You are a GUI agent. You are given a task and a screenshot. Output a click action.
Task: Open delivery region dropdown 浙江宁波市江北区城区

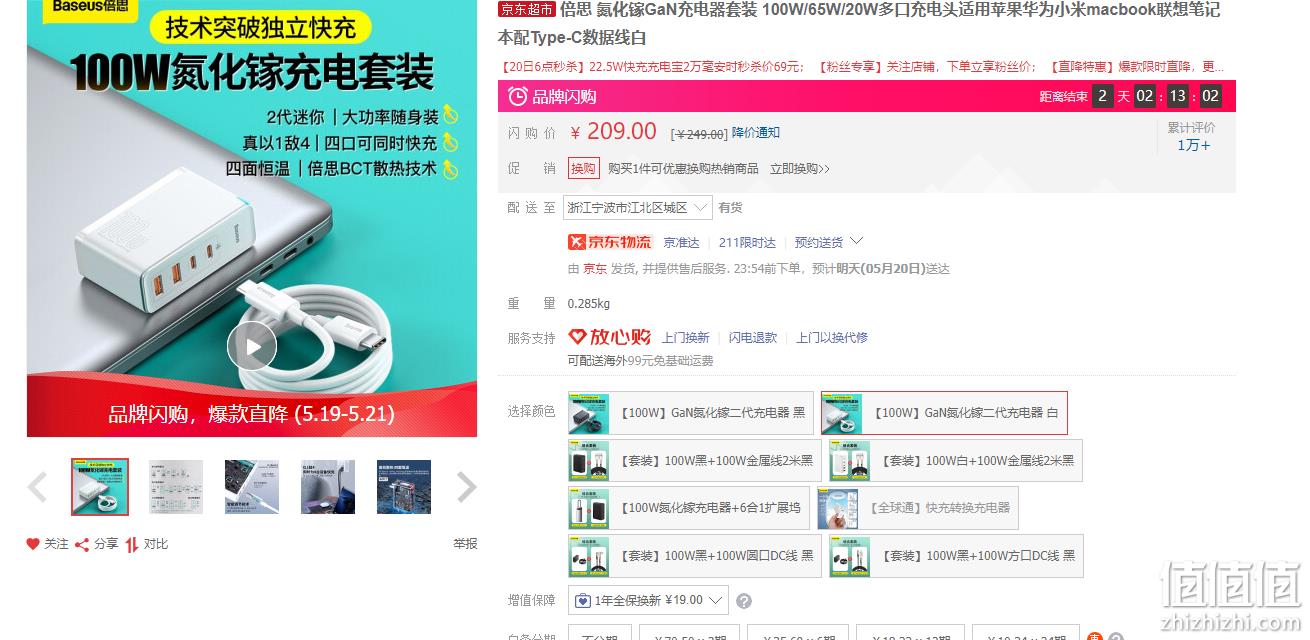pos(638,208)
